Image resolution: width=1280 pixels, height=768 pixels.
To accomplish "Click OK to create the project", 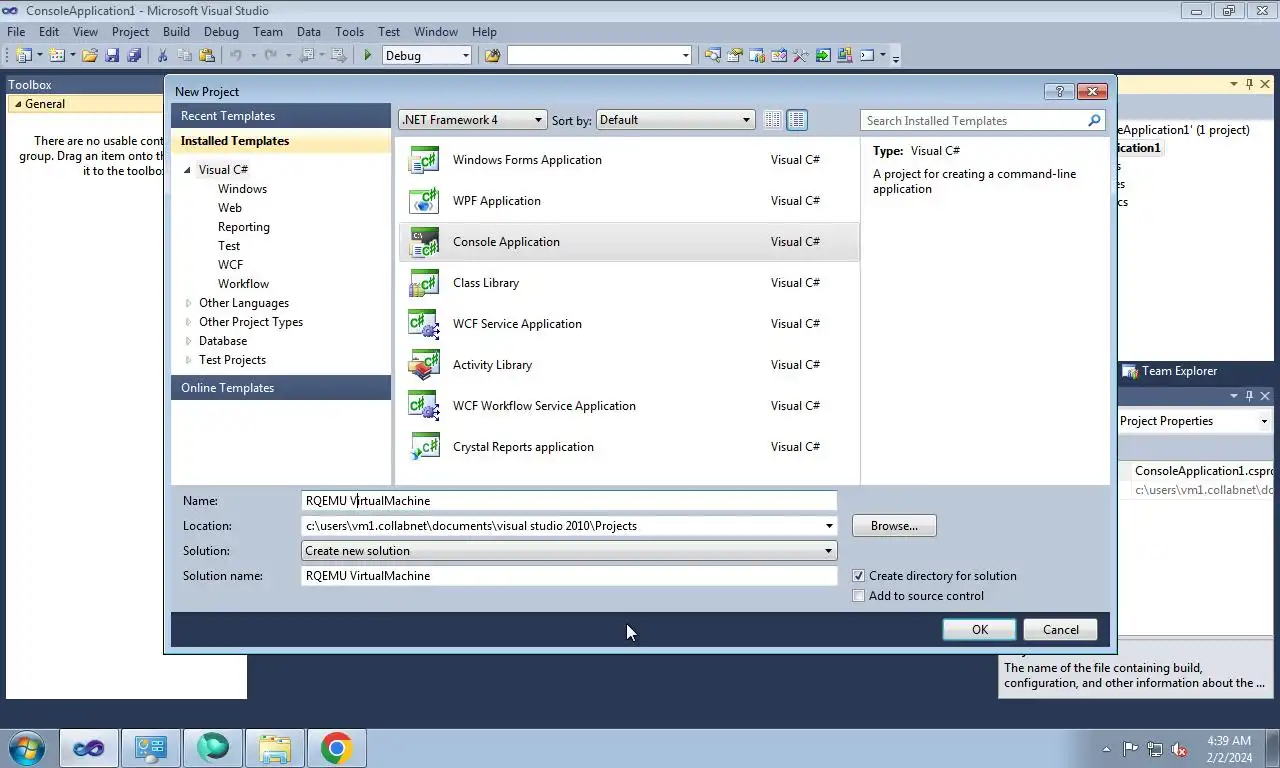I will pyautogui.click(x=979, y=630).
